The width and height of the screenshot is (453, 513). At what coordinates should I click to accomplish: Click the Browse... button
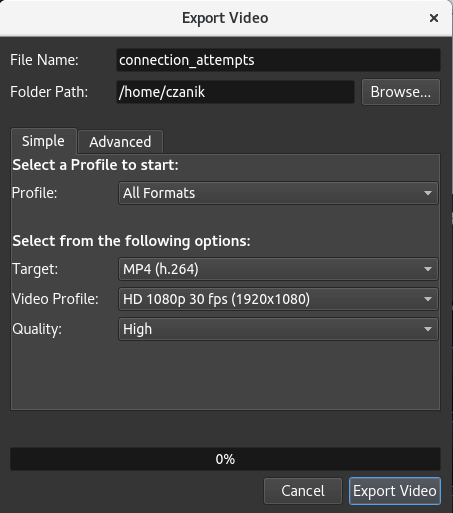click(401, 92)
